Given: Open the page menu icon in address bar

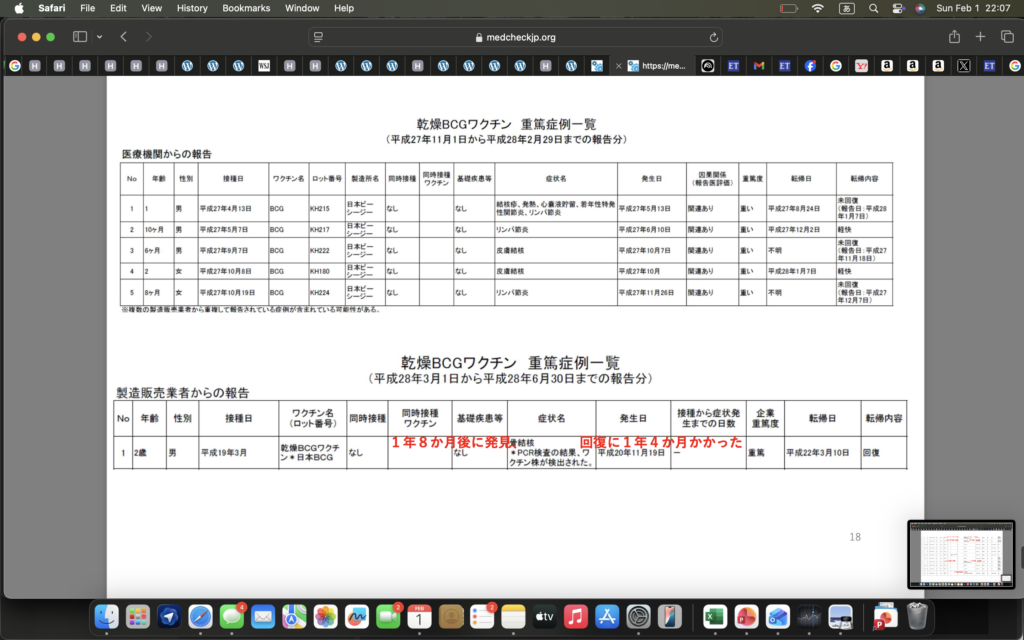Looking at the screenshot, I should pyautogui.click(x=319, y=37).
